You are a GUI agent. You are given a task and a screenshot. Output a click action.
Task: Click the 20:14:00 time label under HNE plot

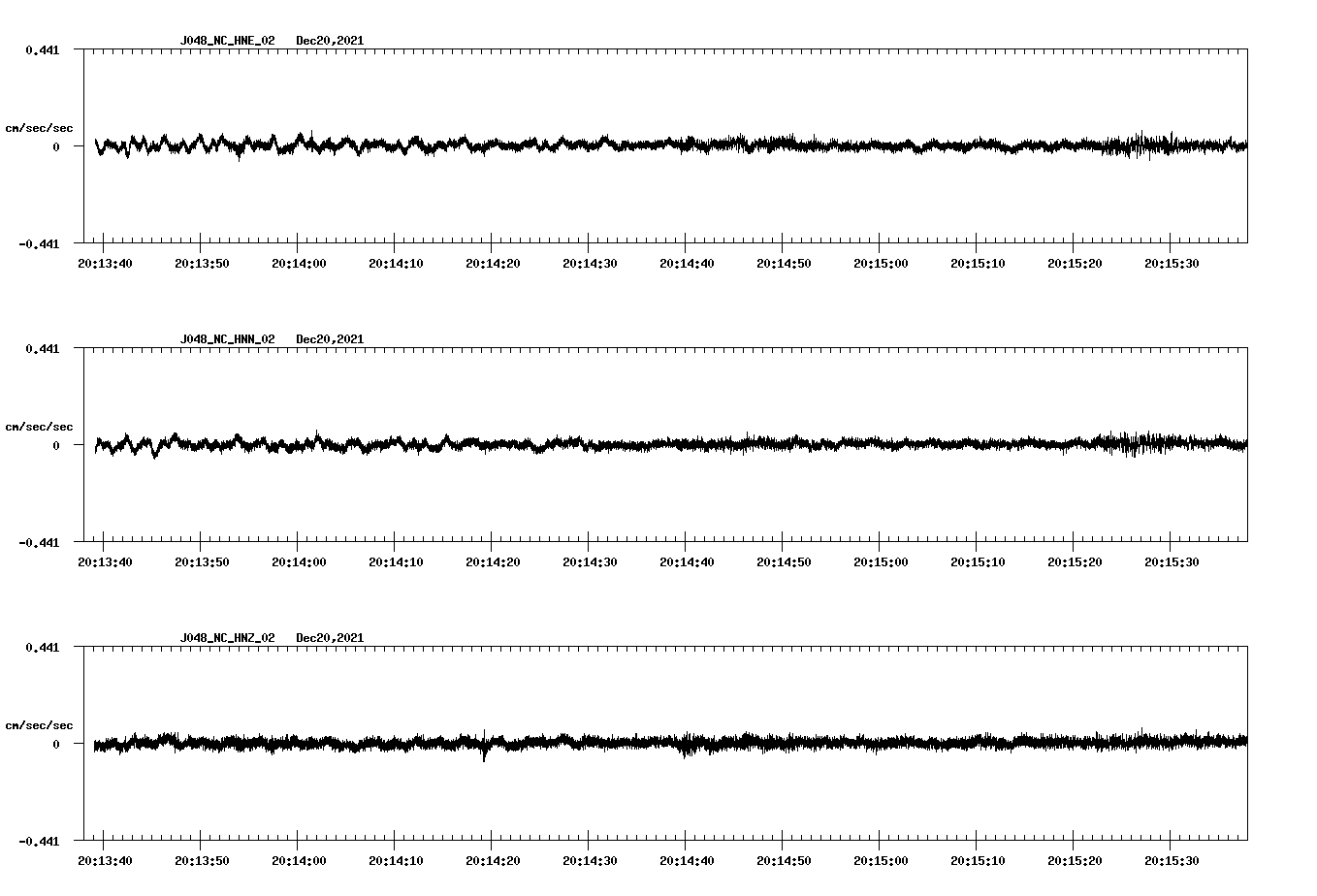tap(299, 264)
